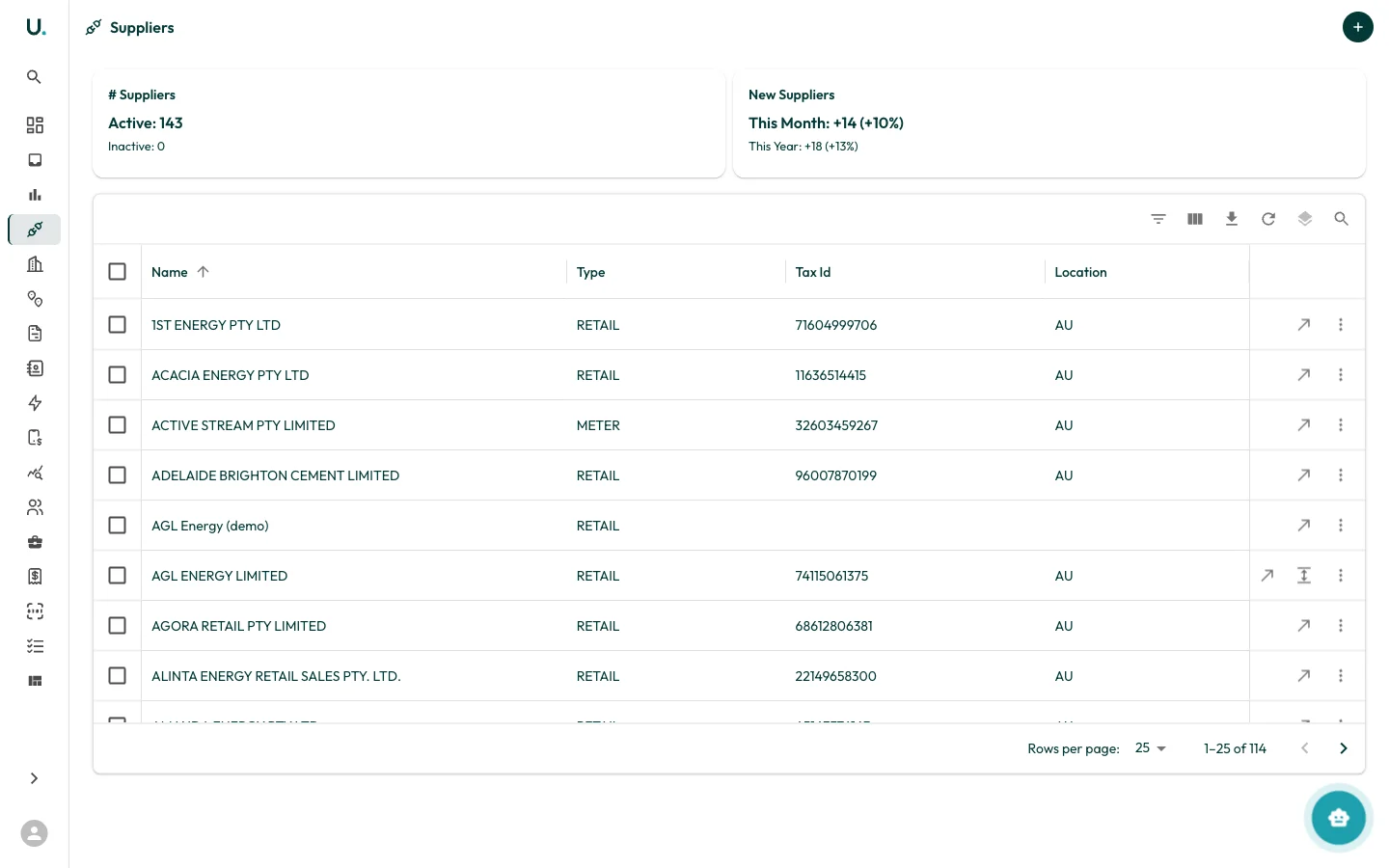Click the AGL Energy (demo) name
The width and height of the screenshot is (1389, 868).
coord(210,526)
